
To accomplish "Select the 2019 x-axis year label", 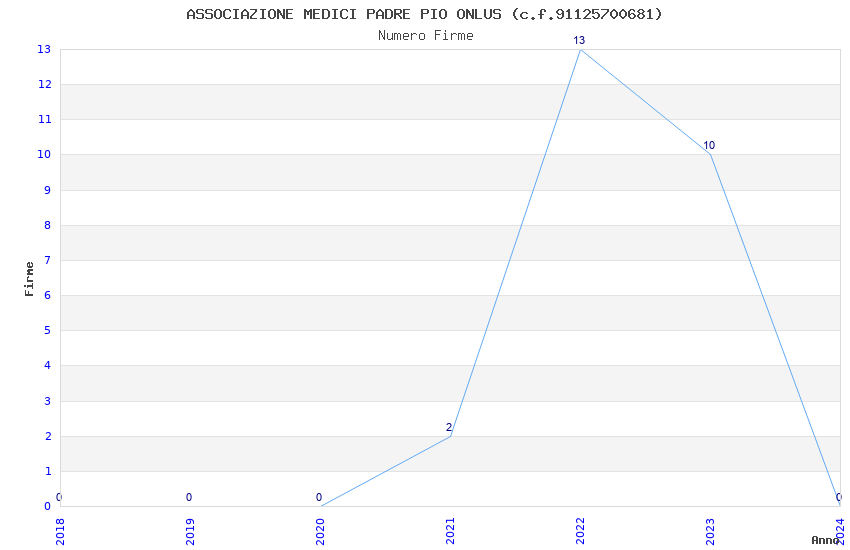I will pos(190,532).
